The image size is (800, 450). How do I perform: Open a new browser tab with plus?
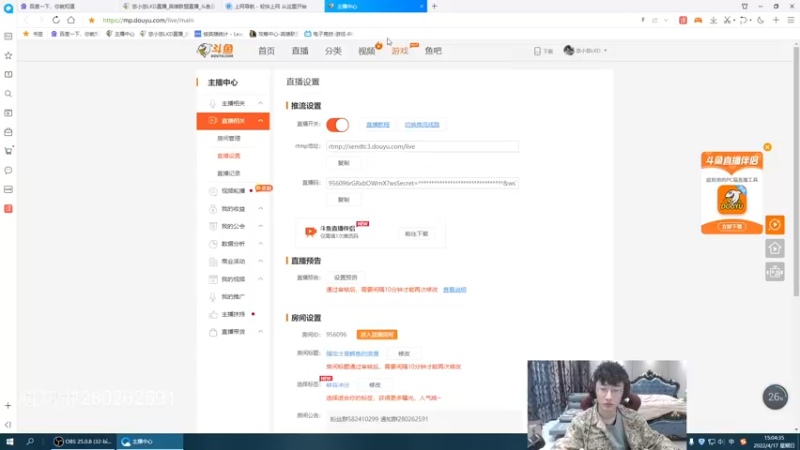pos(435,6)
